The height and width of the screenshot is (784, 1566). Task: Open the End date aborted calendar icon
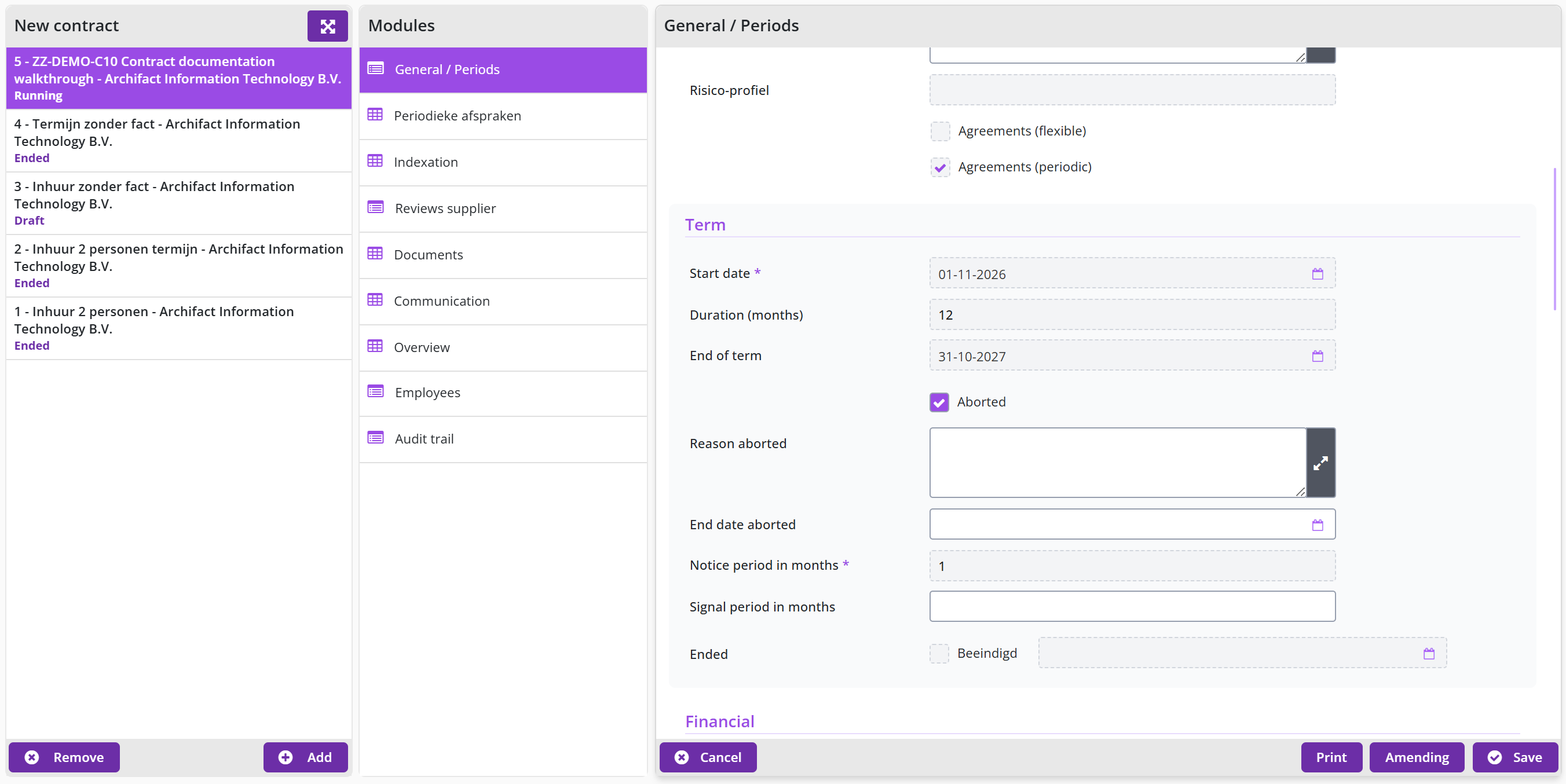1318,525
